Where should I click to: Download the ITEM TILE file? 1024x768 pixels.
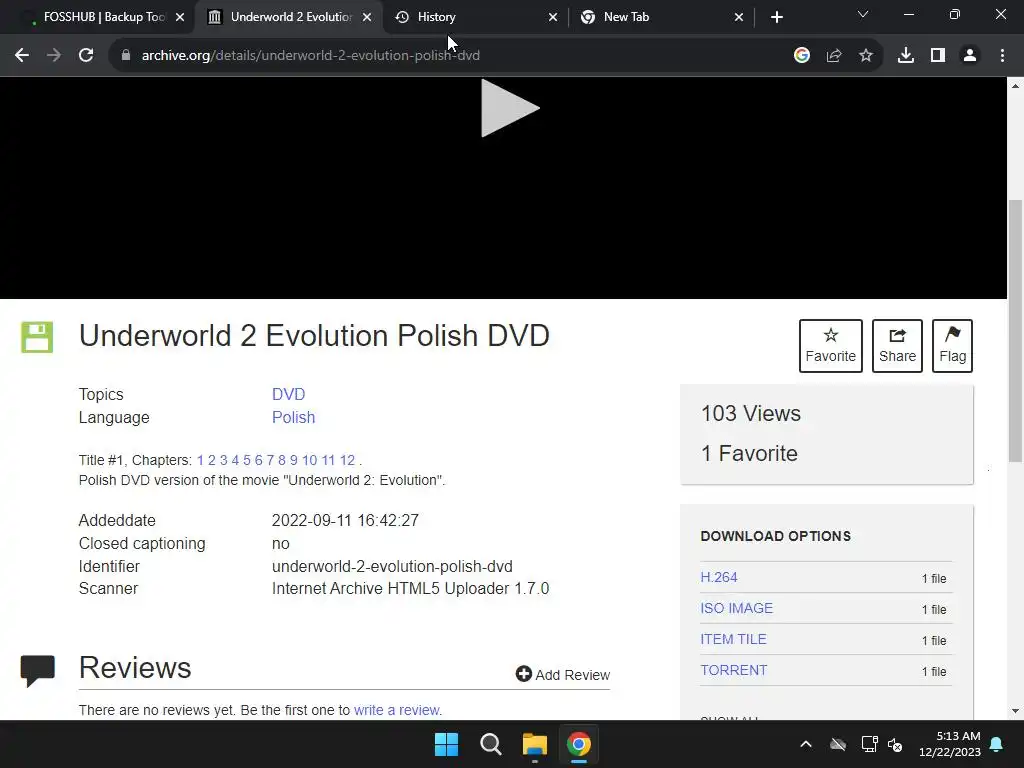733,639
